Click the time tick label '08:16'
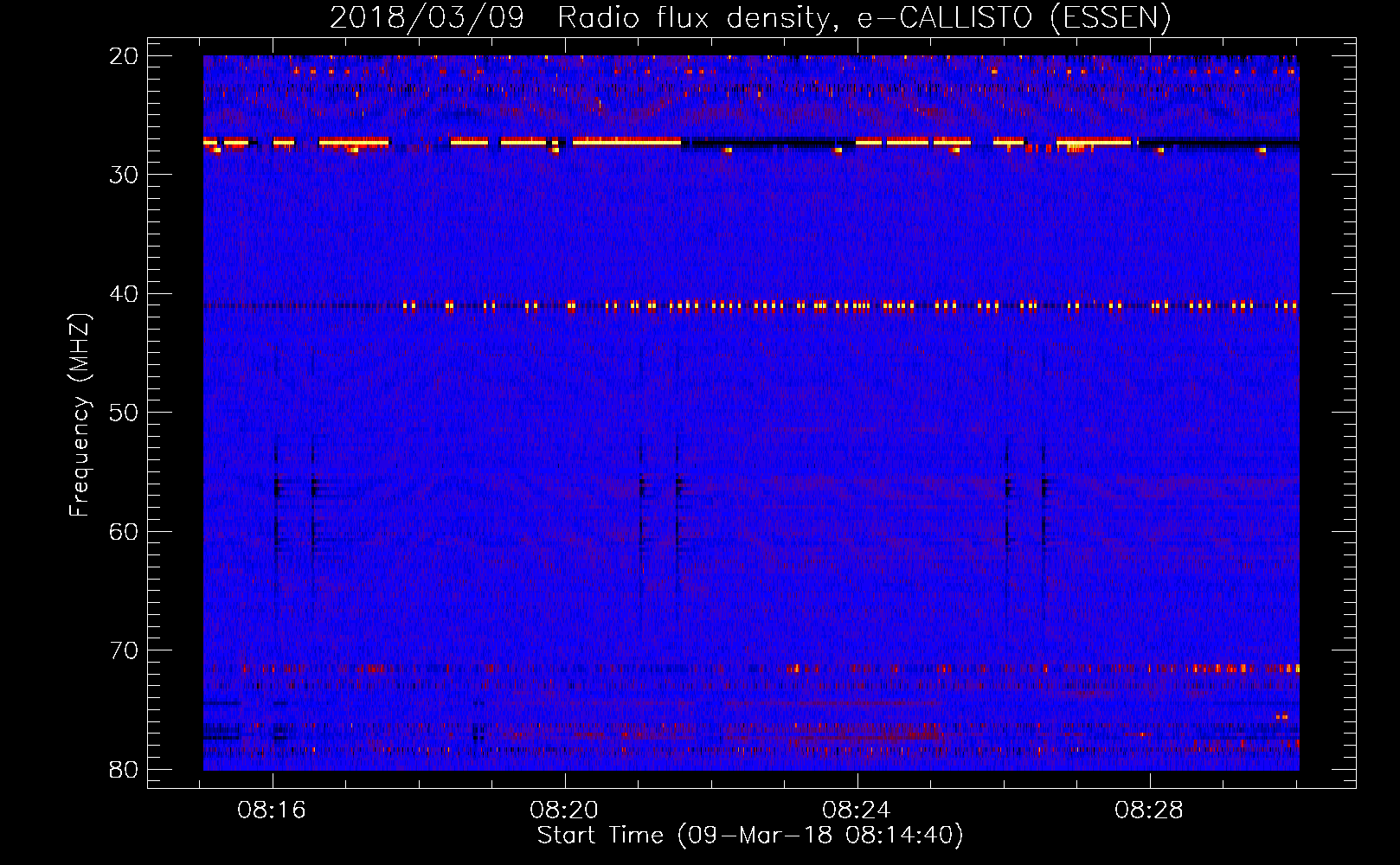 pos(272,811)
